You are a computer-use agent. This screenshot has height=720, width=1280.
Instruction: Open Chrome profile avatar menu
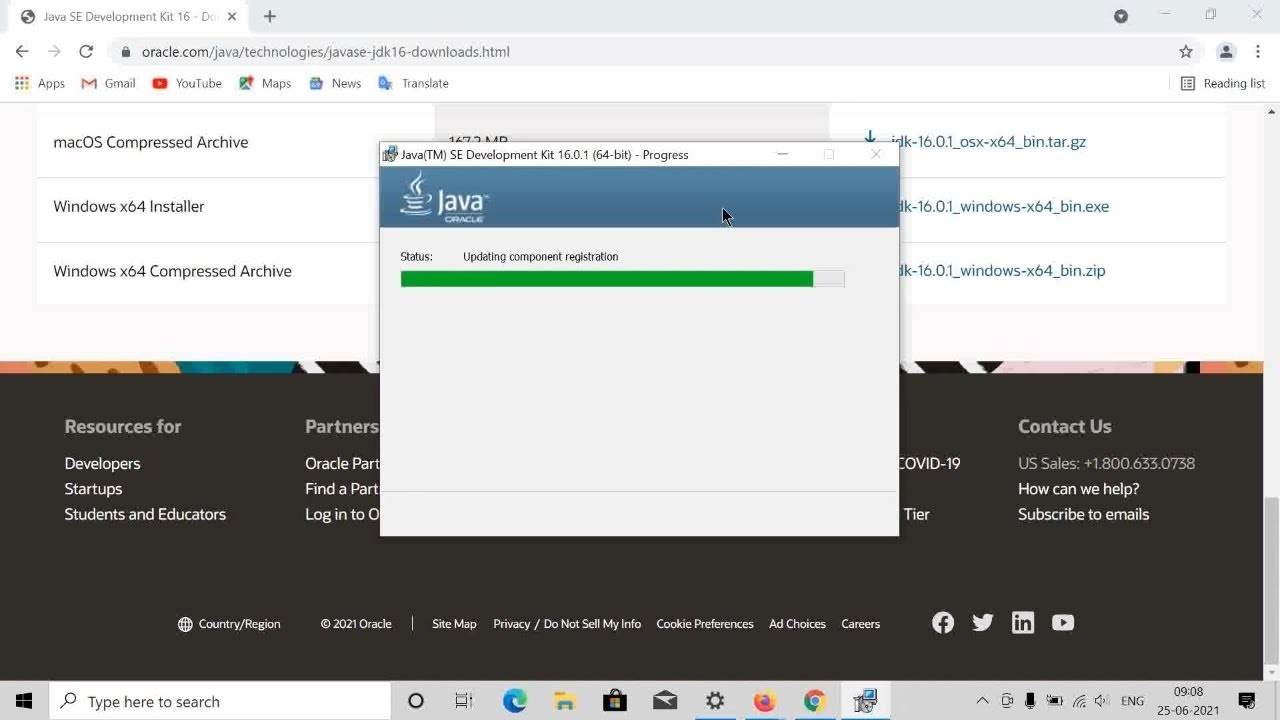pos(1226,52)
